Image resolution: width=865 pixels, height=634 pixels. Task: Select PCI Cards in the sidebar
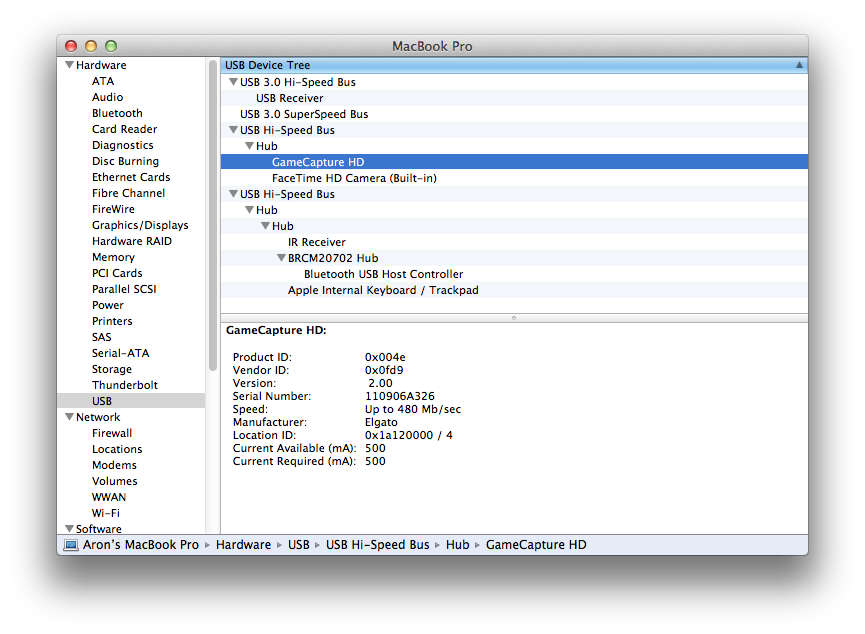(x=118, y=273)
